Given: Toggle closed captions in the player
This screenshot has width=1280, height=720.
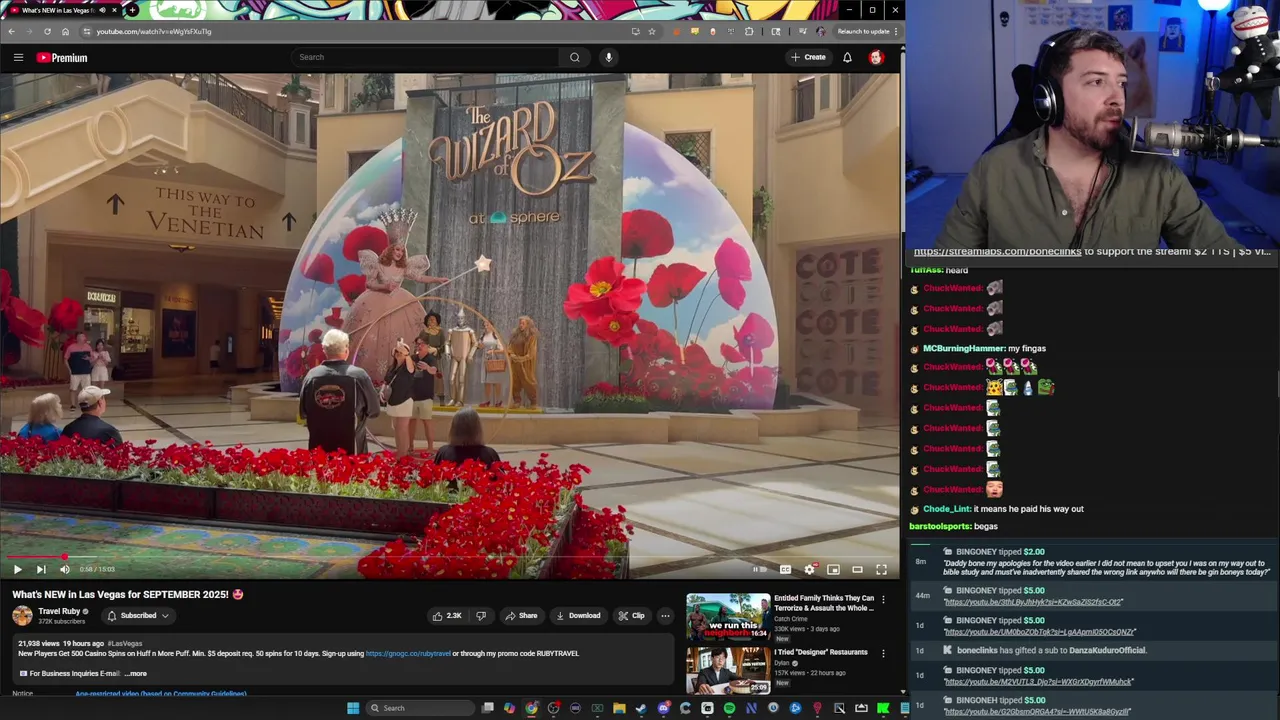Looking at the screenshot, I should tap(785, 569).
